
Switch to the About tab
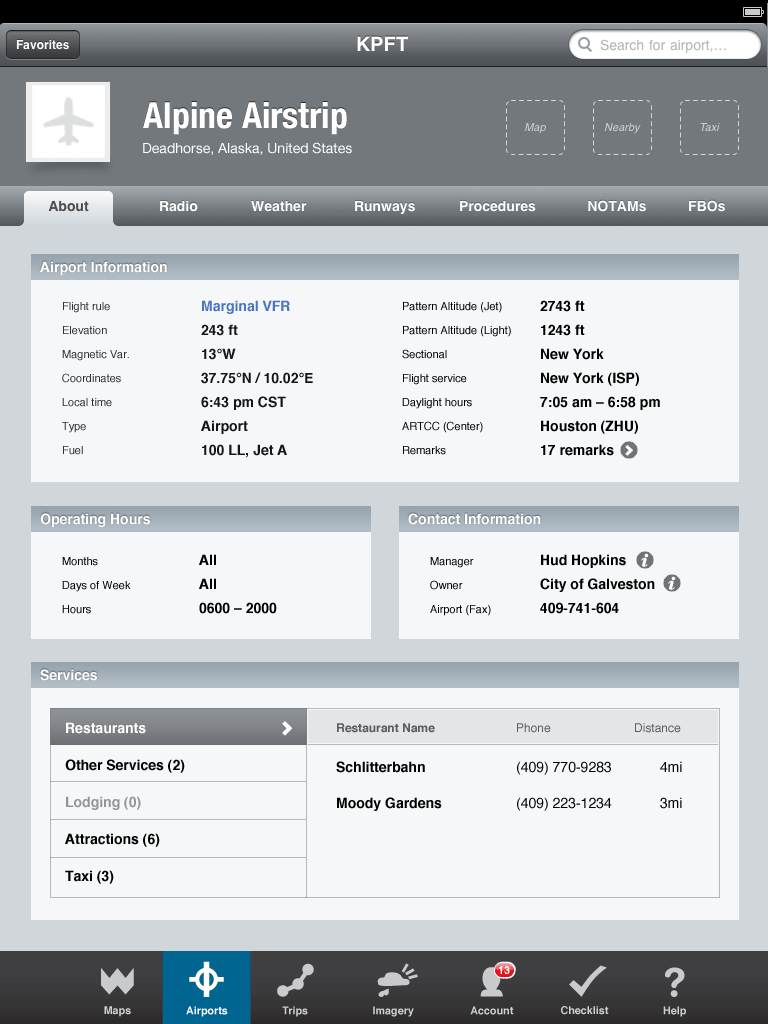click(x=69, y=207)
